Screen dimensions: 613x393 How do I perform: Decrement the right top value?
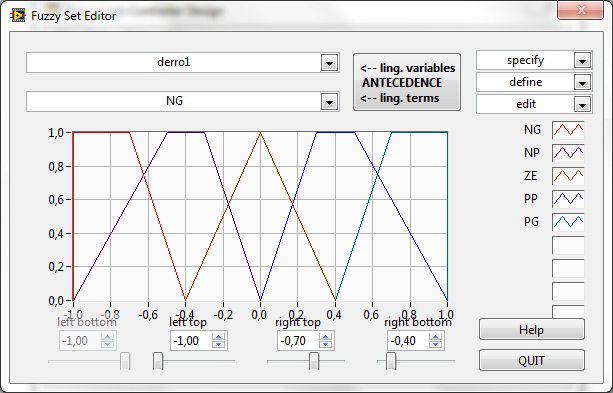[x=325, y=345]
